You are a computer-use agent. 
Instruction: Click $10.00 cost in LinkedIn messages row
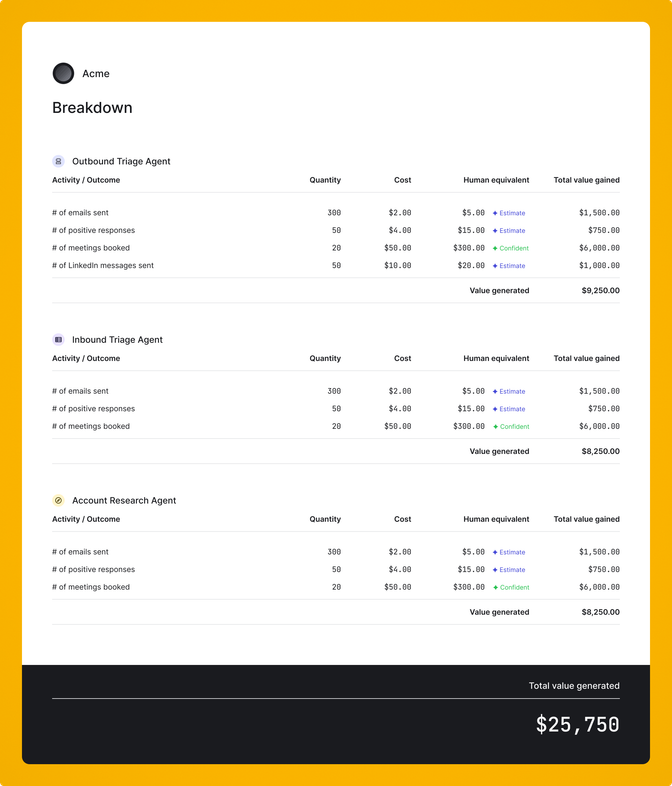click(x=398, y=266)
